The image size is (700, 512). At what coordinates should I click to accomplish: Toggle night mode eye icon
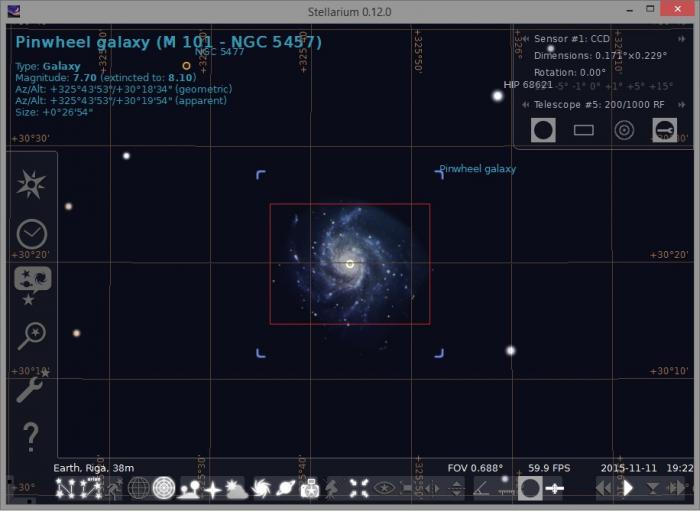384,488
